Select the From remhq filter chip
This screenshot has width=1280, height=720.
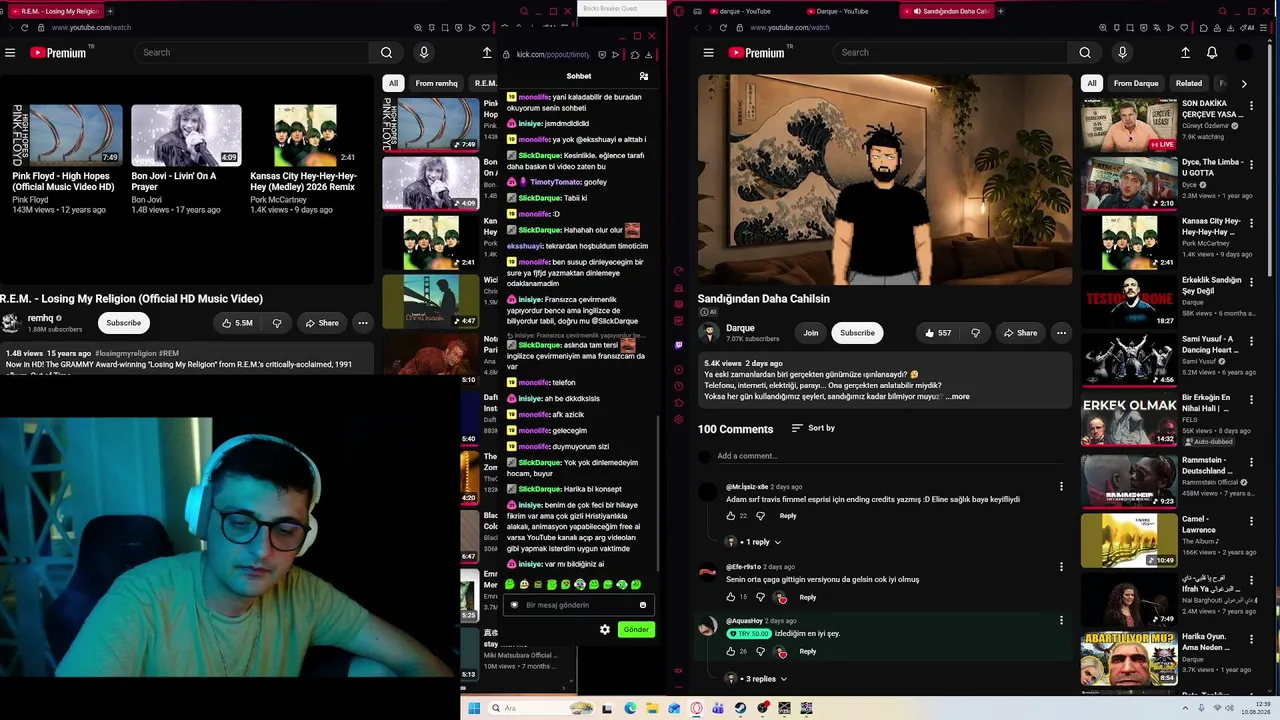436,84
